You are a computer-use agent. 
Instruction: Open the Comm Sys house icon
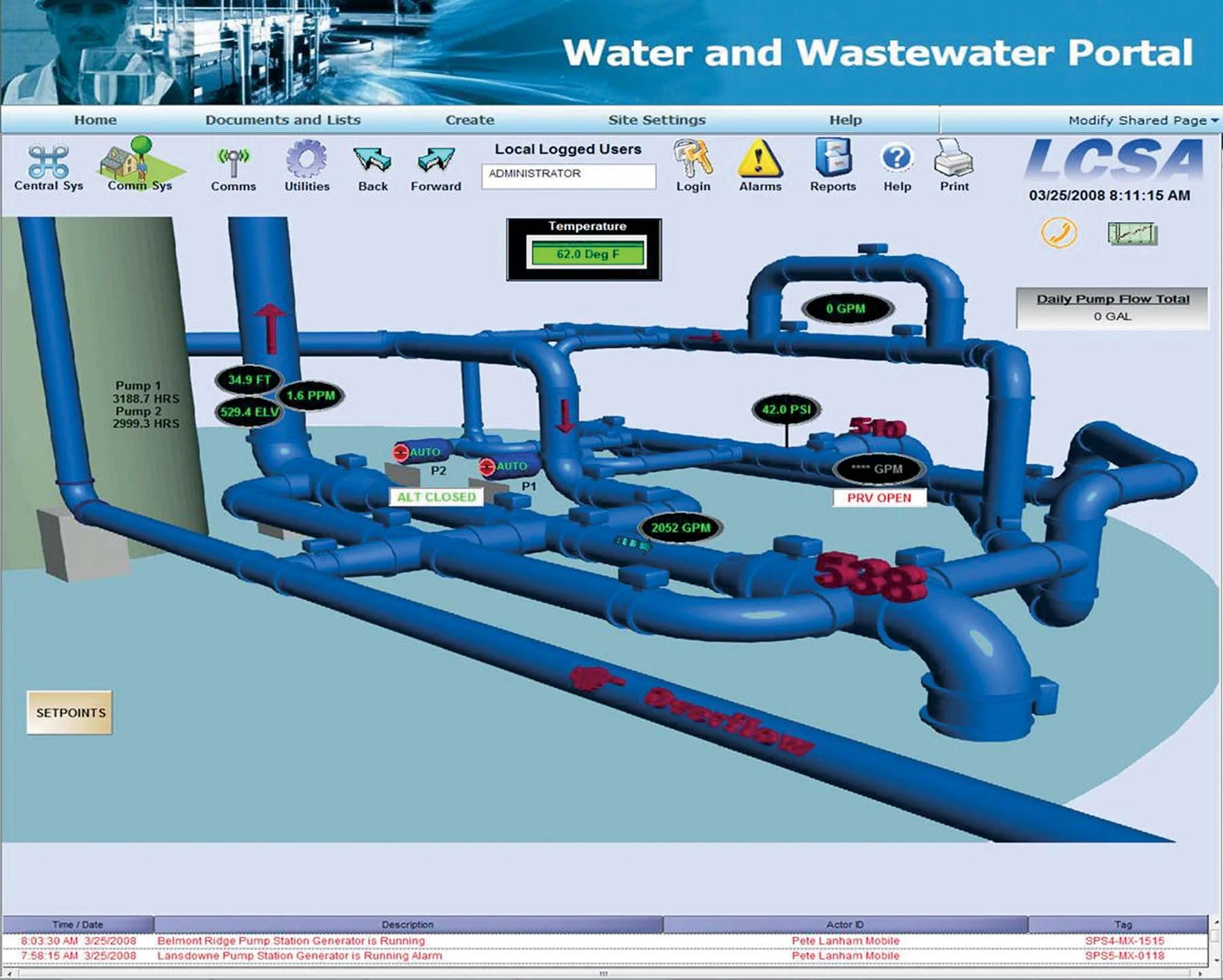141,162
